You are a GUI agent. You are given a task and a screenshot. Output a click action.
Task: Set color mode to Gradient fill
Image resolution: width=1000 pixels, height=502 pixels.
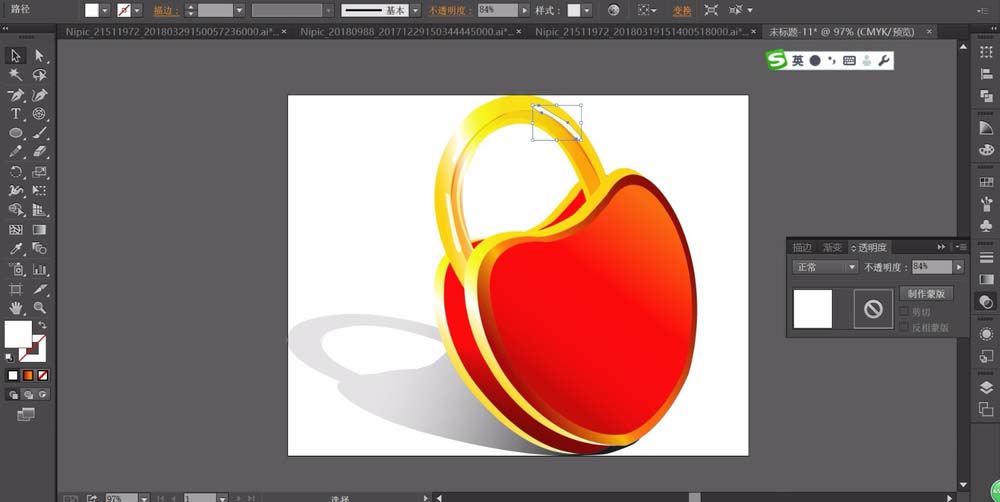(x=28, y=376)
